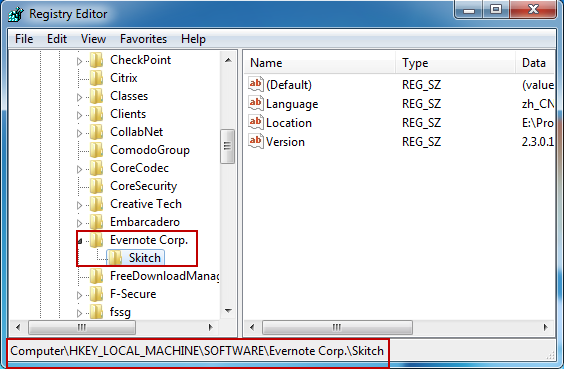Sort values by Type column header
The width and height of the screenshot is (564, 369).
pos(455,63)
